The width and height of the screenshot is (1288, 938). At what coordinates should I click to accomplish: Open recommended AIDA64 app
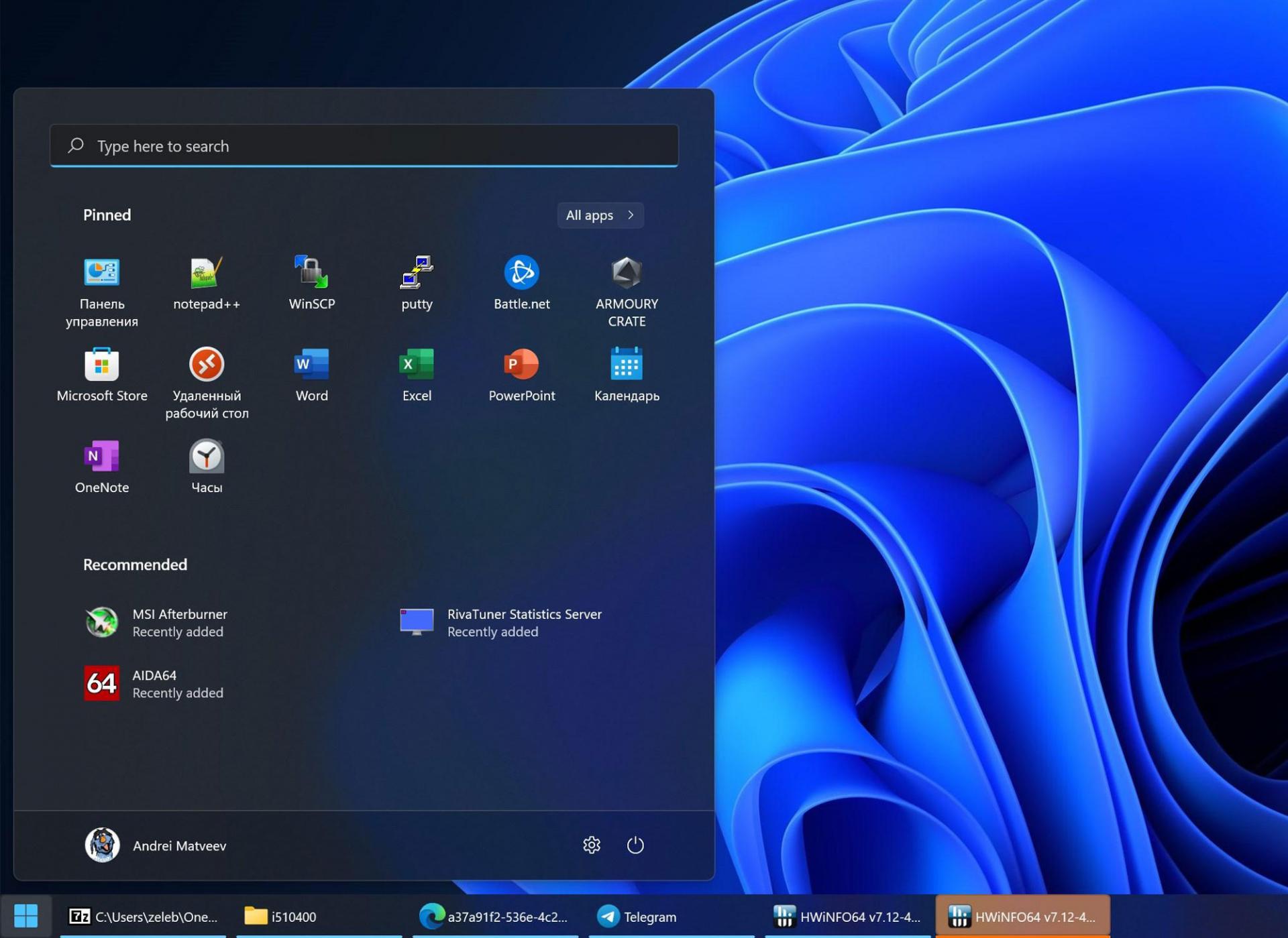[x=154, y=683]
